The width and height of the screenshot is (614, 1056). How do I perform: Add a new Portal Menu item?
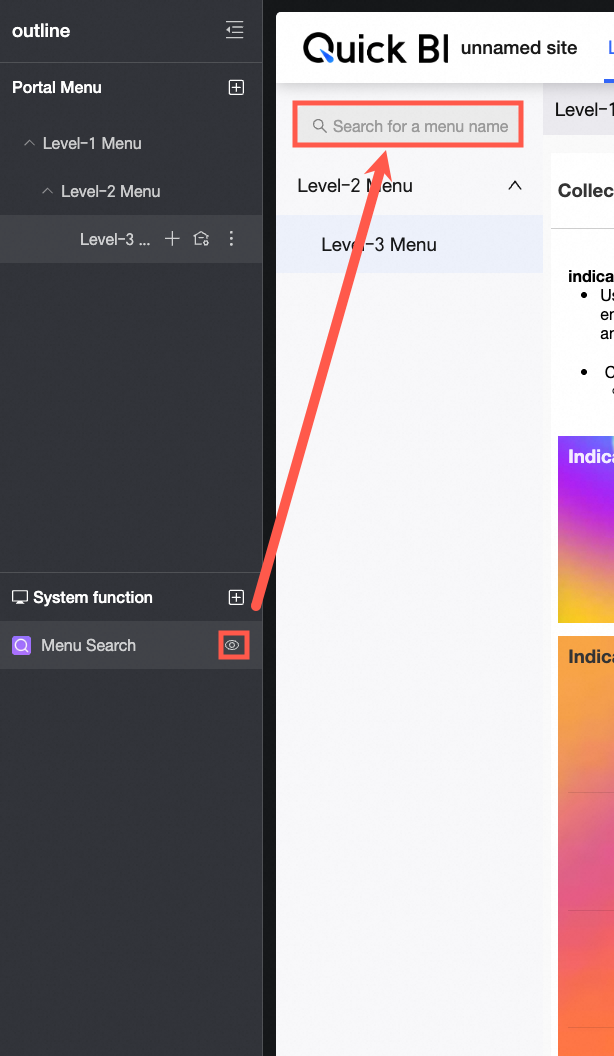pos(236,88)
